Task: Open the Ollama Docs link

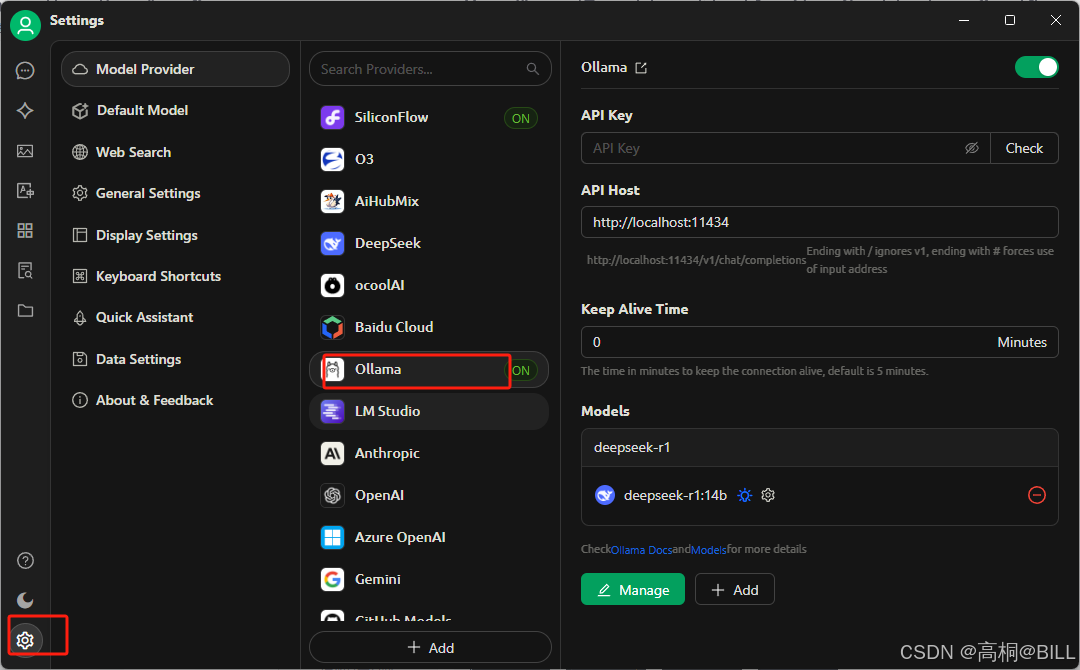Action: [641, 549]
